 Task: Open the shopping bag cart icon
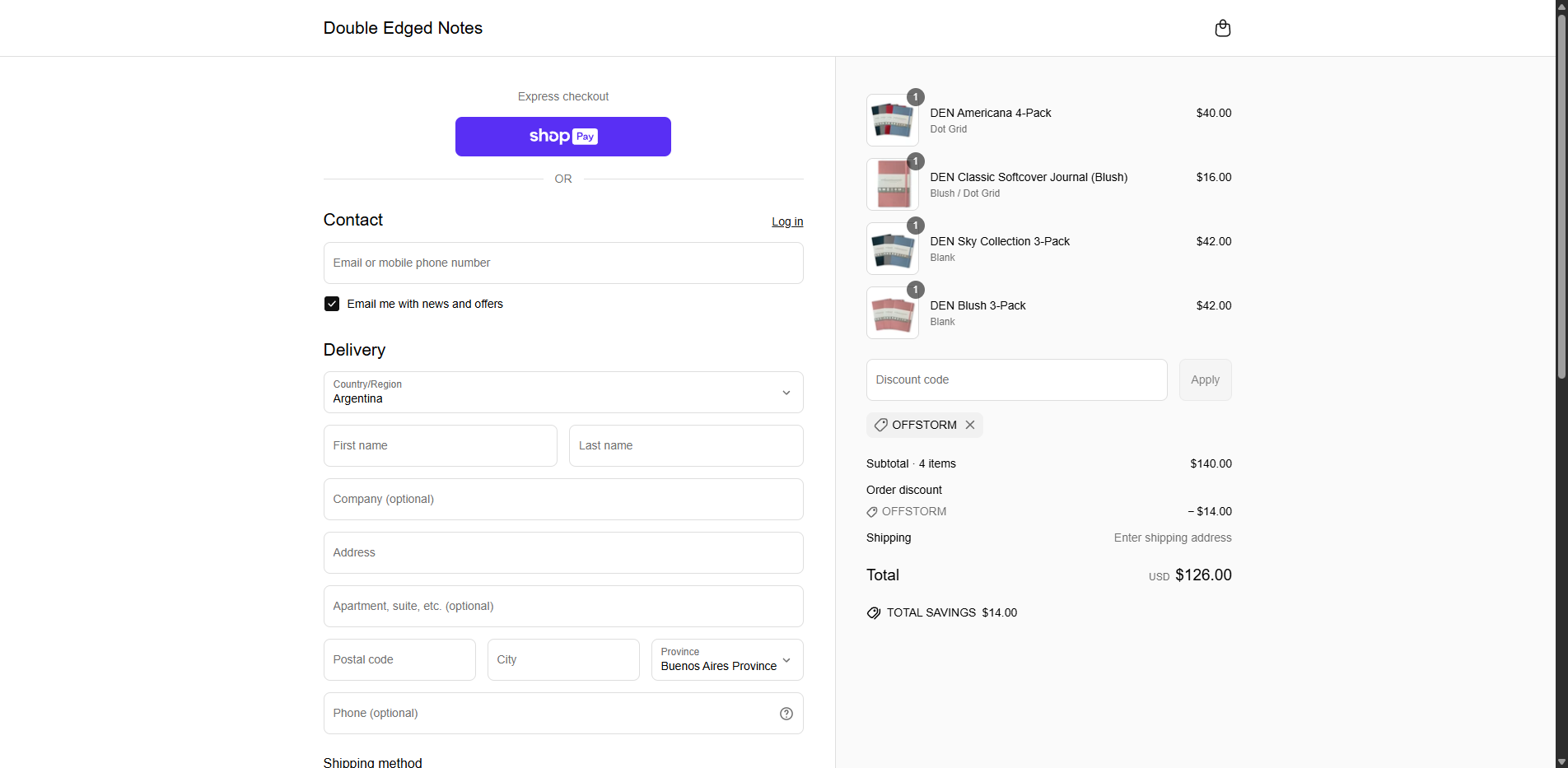point(1222,28)
